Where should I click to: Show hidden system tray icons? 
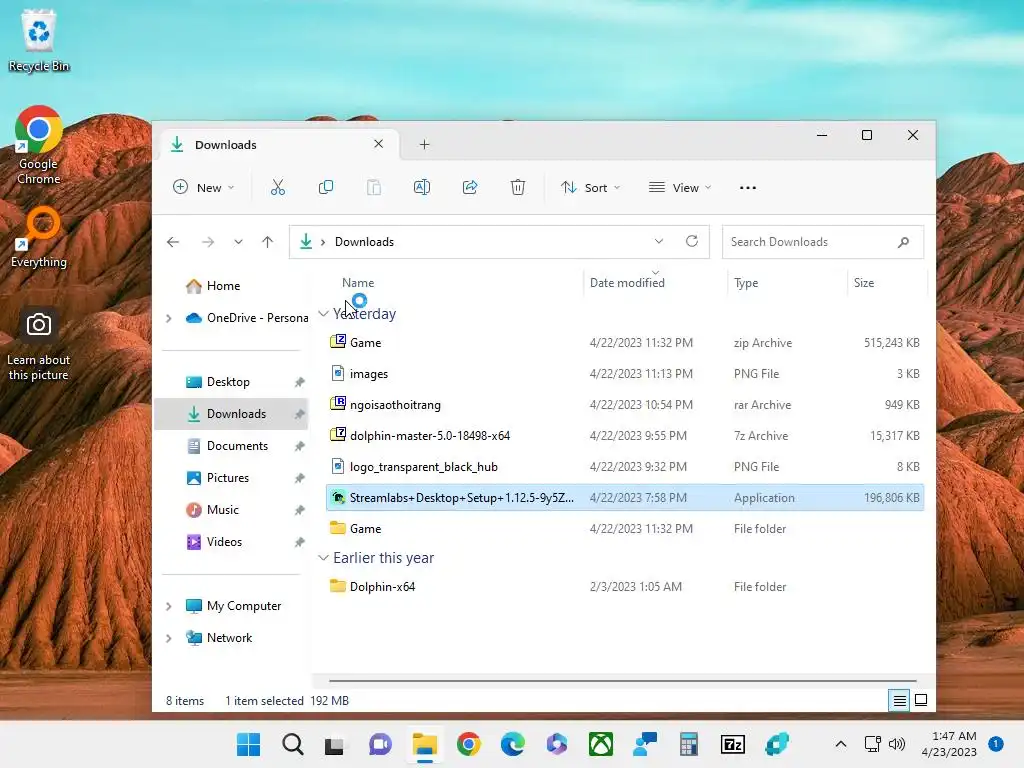click(841, 744)
